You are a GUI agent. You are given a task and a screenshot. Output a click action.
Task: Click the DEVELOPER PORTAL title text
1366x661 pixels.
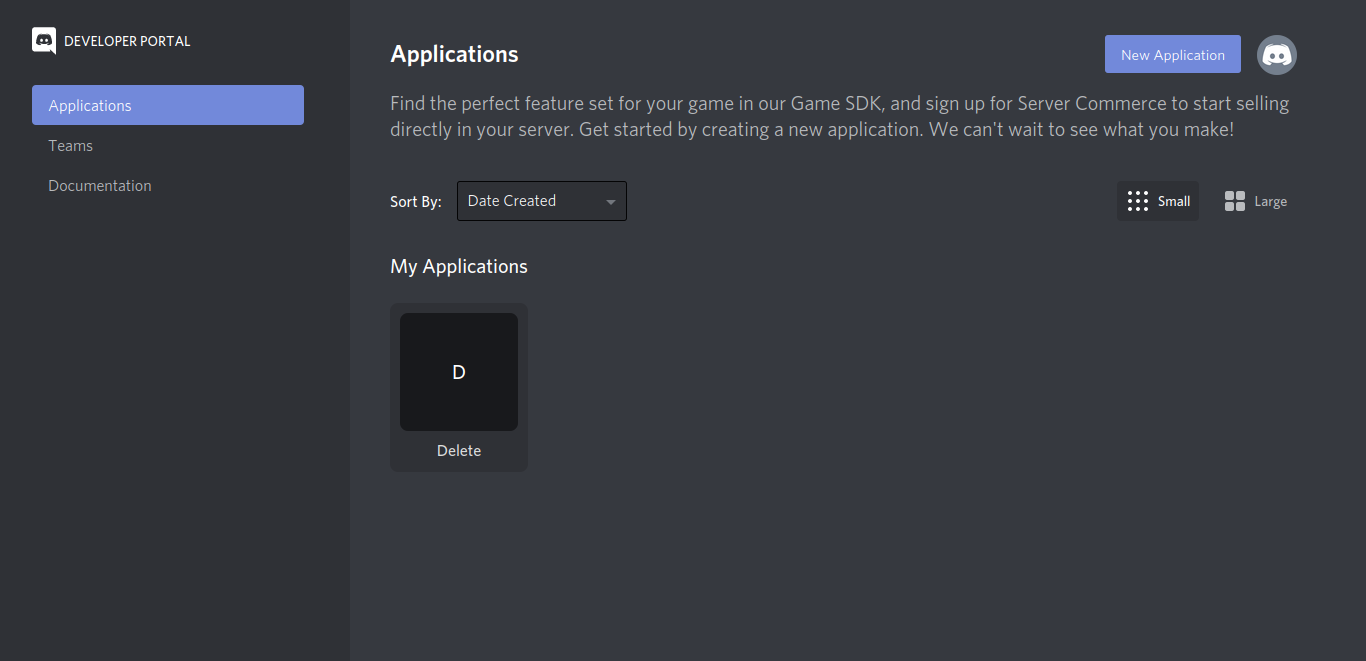tap(127, 41)
